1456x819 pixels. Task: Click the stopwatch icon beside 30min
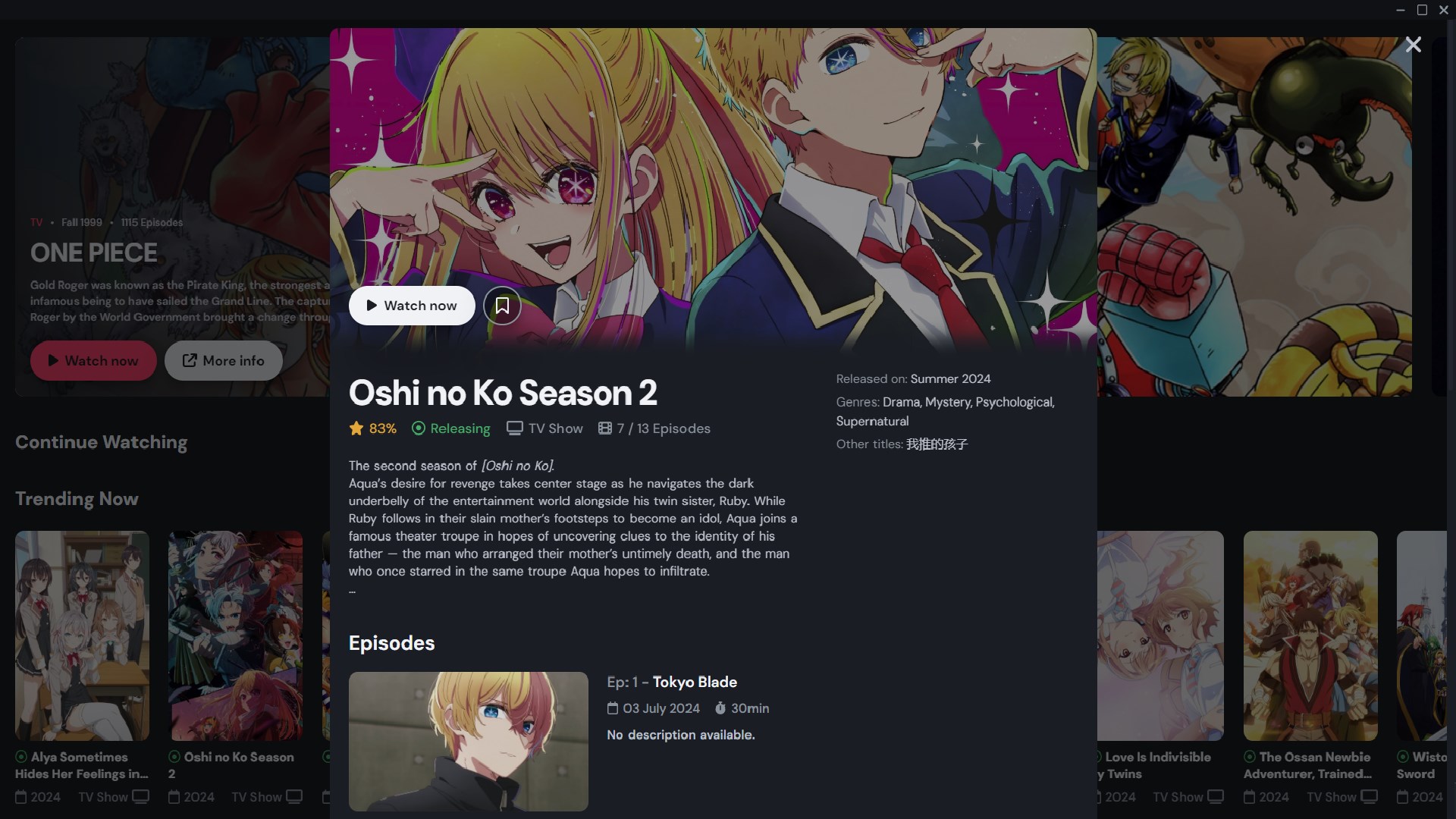720,708
